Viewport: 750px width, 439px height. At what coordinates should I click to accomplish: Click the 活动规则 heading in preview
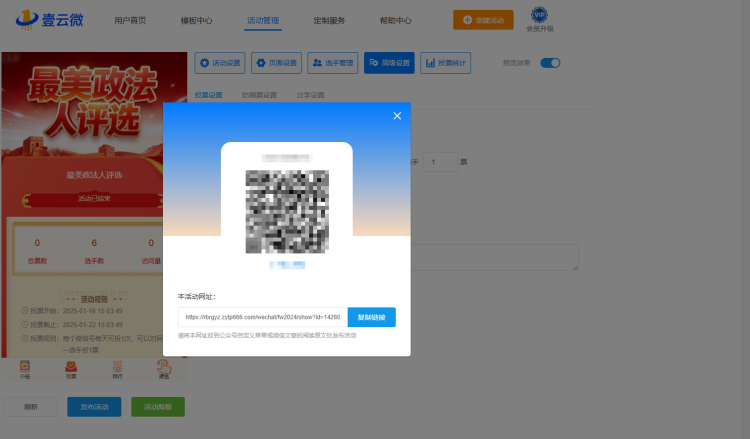[94, 299]
